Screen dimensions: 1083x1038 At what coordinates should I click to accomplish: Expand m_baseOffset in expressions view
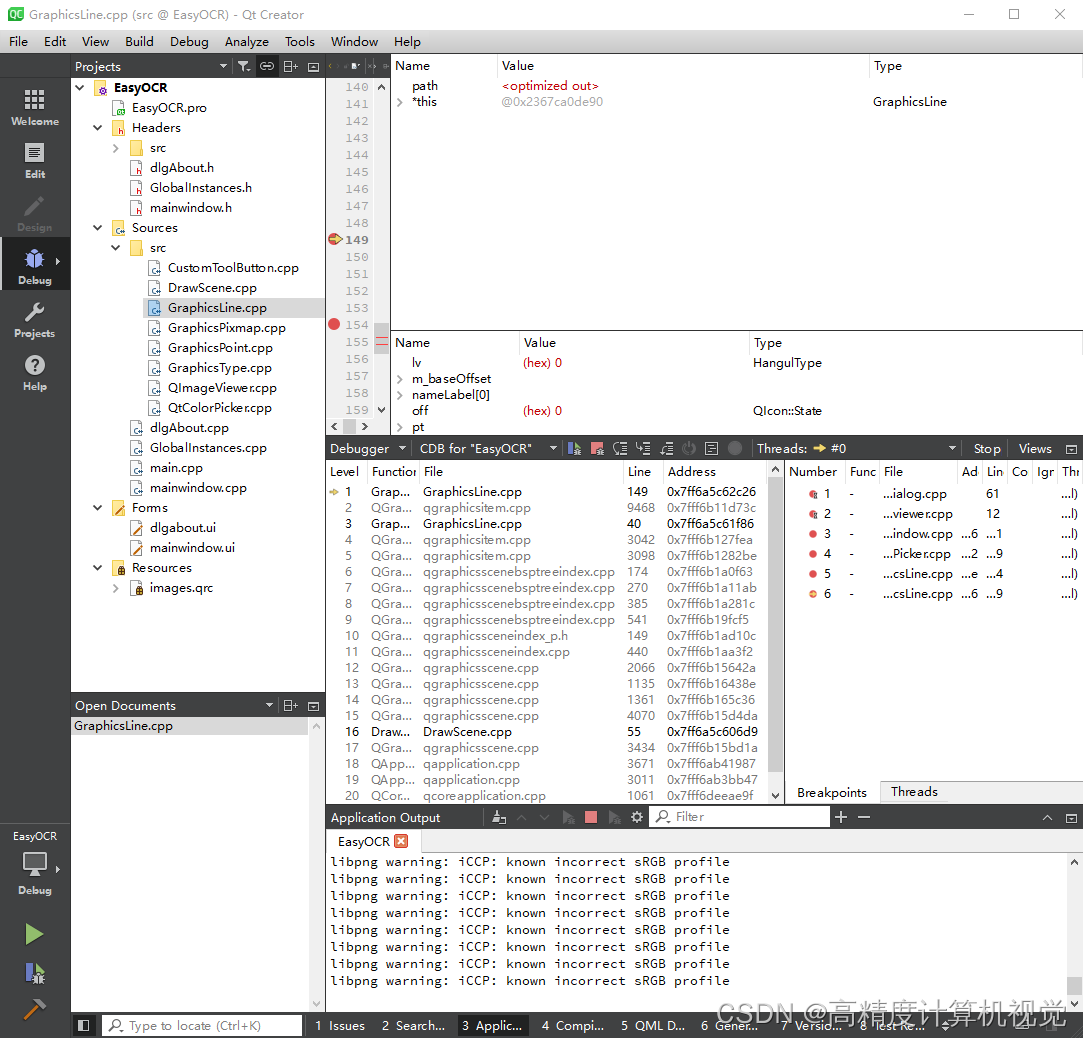click(400, 378)
